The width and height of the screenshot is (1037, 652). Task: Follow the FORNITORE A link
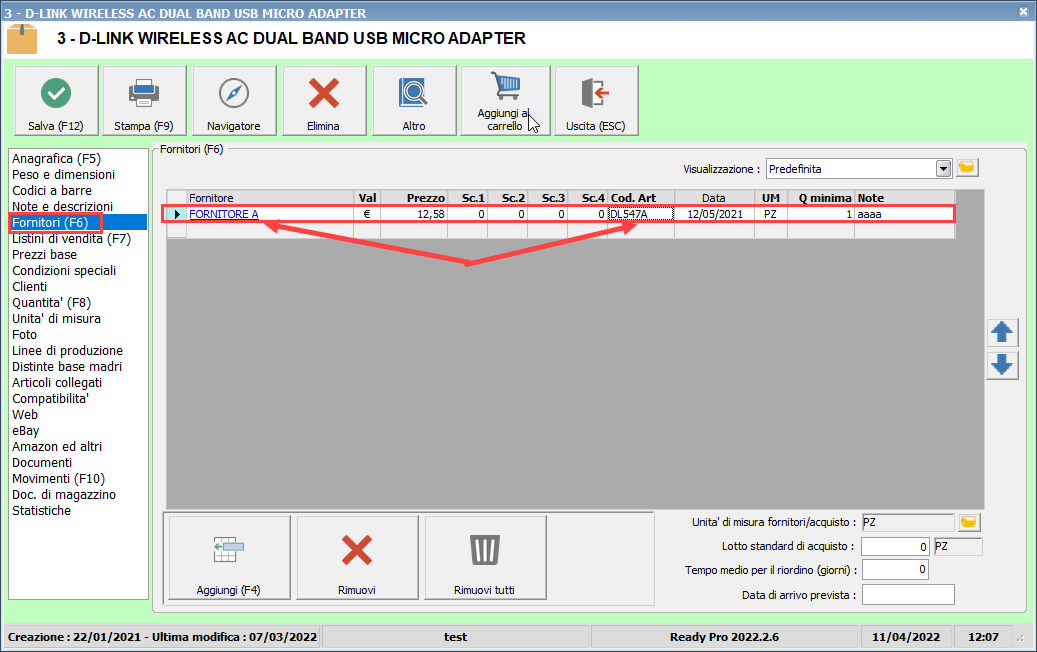pyautogui.click(x=224, y=214)
